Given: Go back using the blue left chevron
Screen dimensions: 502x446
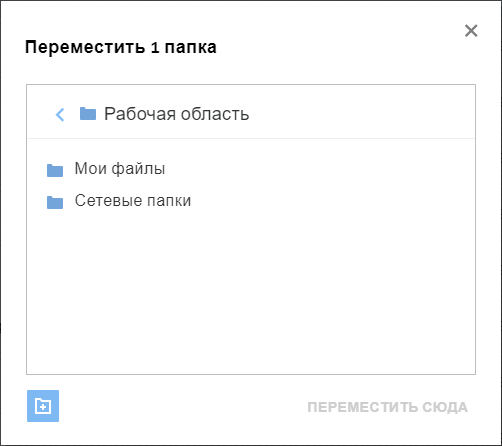Looking at the screenshot, I should click(60, 115).
